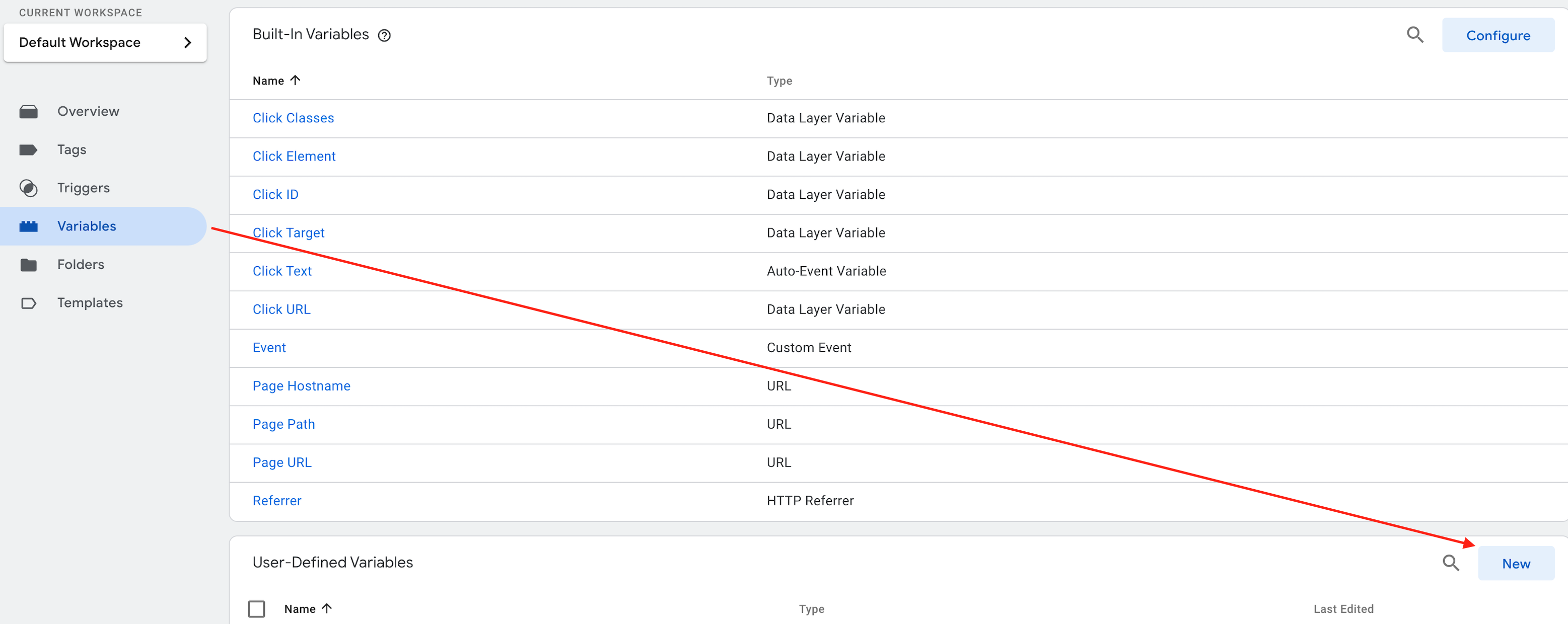Tick the select-all checkbox for user-defined variables
The width and height of the screenshot is (1568, 624).
(x=256, y=608)
